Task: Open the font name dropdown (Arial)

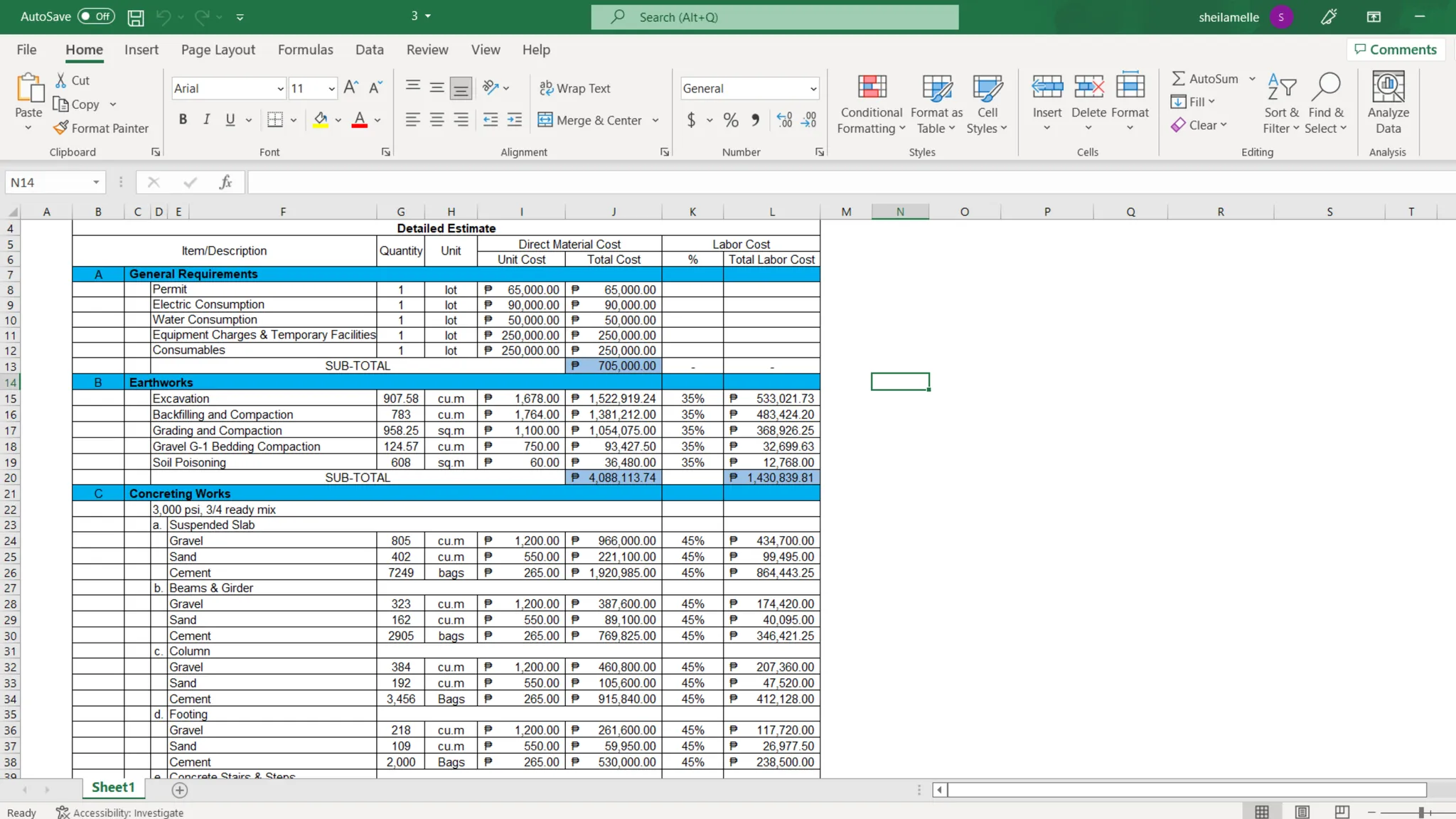Action: coord(280,89)
